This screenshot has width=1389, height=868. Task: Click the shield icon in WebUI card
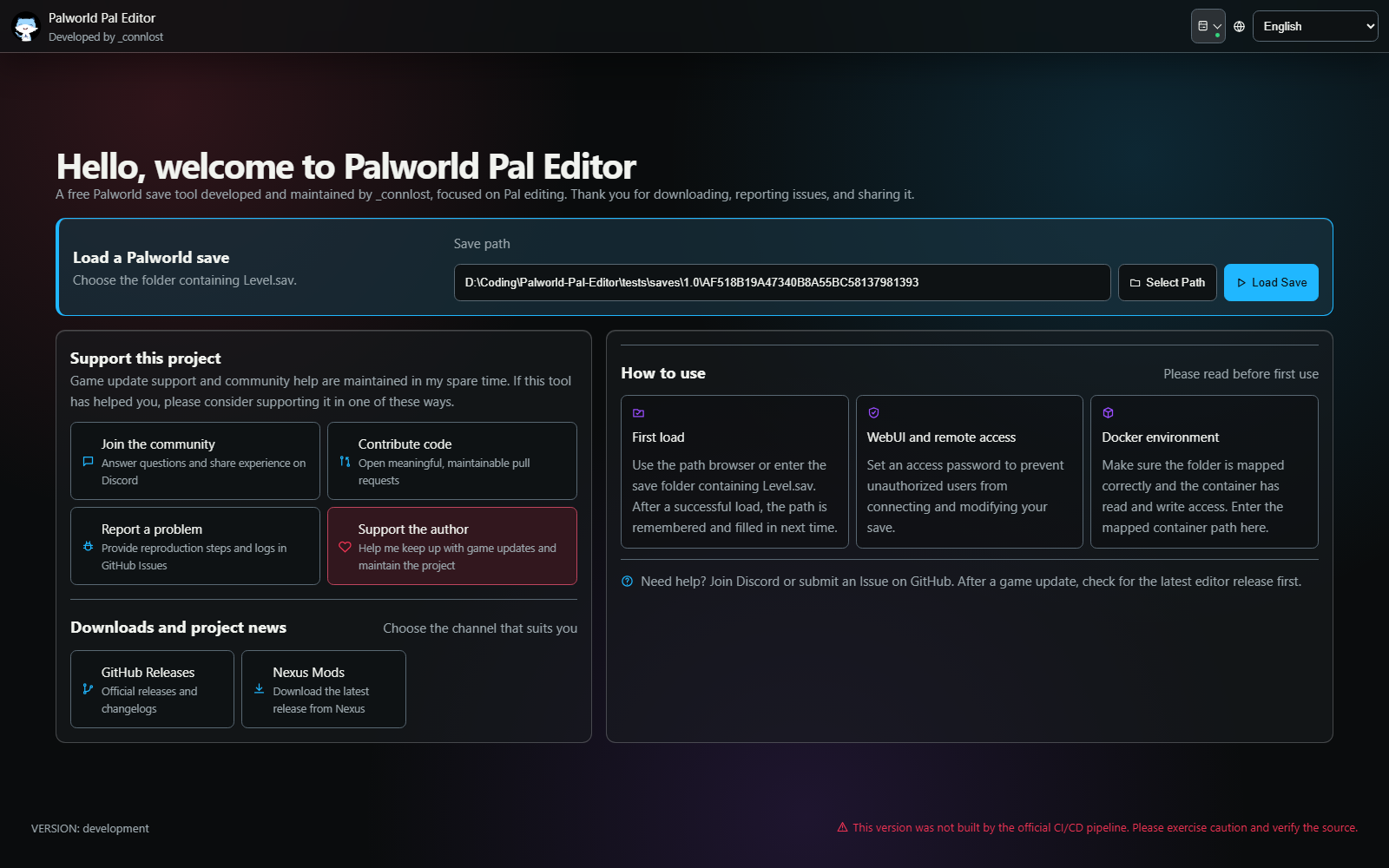(x=873, y=413)
